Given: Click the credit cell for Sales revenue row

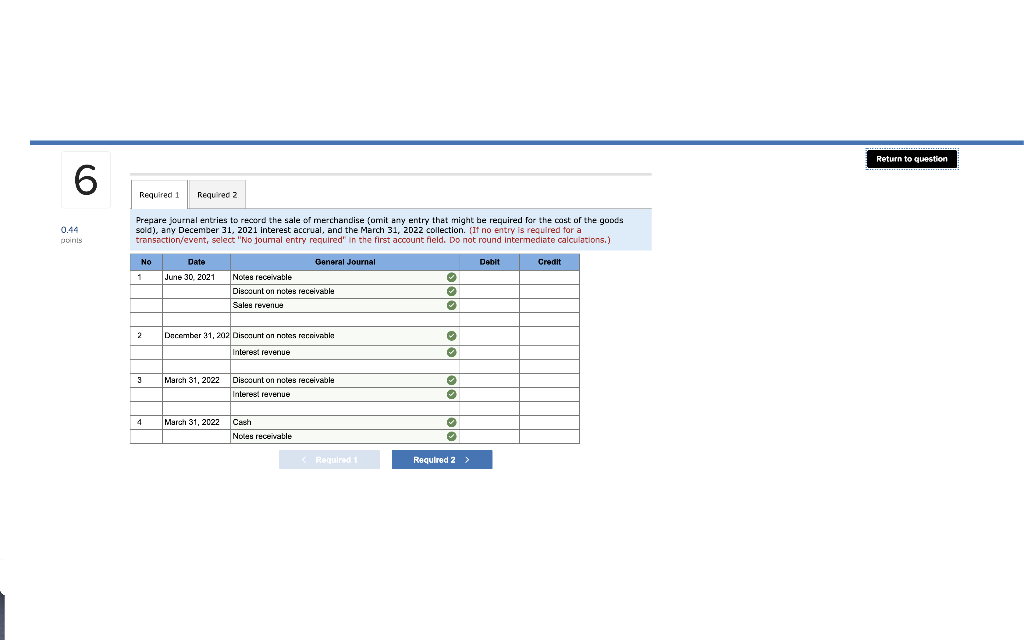Looking at the screenshot, I should click(549, 305).
